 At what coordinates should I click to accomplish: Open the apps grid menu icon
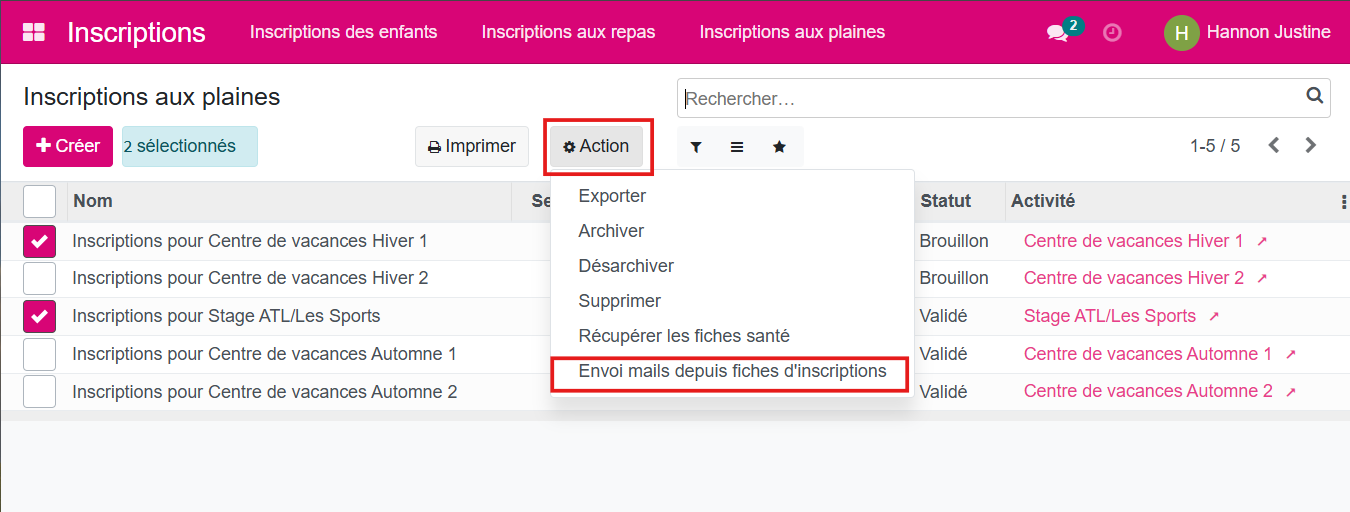pyautogui.click(x=34, y=32)
